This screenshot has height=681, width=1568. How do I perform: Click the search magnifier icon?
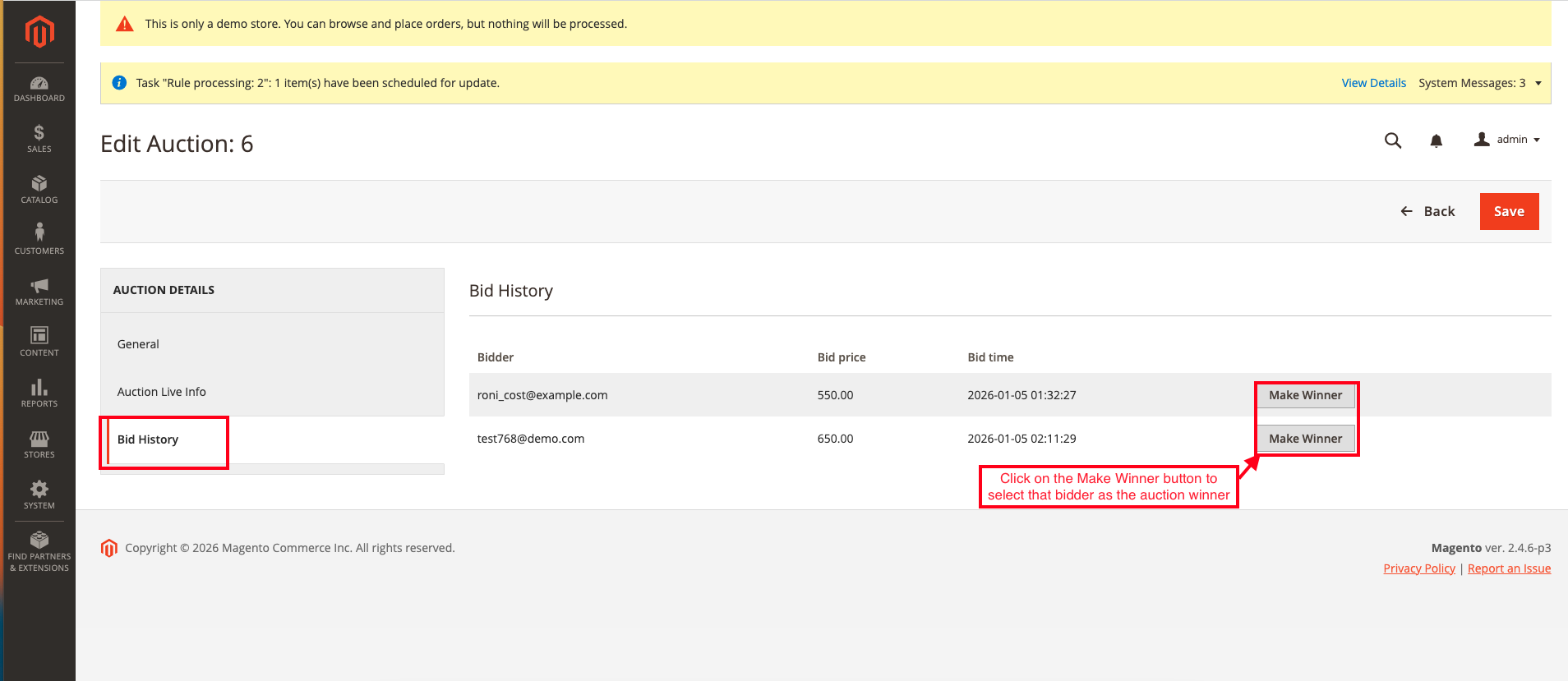(x=1392, y=140)
